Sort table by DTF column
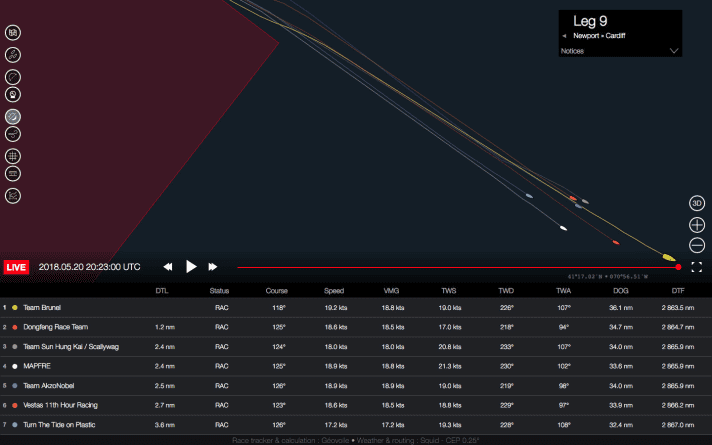The width and height of the screenshot is (712, 445). [677, 291]
